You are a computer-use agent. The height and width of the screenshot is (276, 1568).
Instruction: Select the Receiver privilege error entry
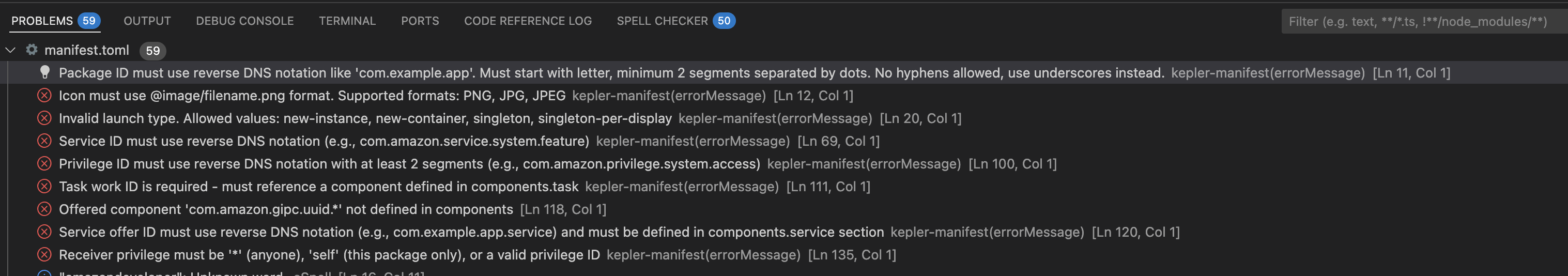click(329, 255)
